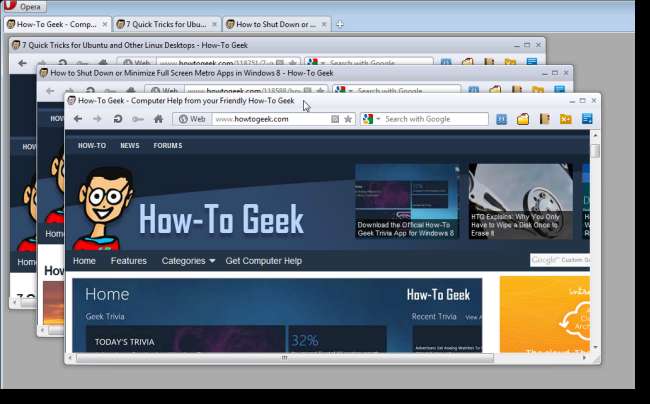The image size is (650, 404).
Task: Minimize the 7 Quick Tricks for Ubuntu window
Action: [517, 45]
